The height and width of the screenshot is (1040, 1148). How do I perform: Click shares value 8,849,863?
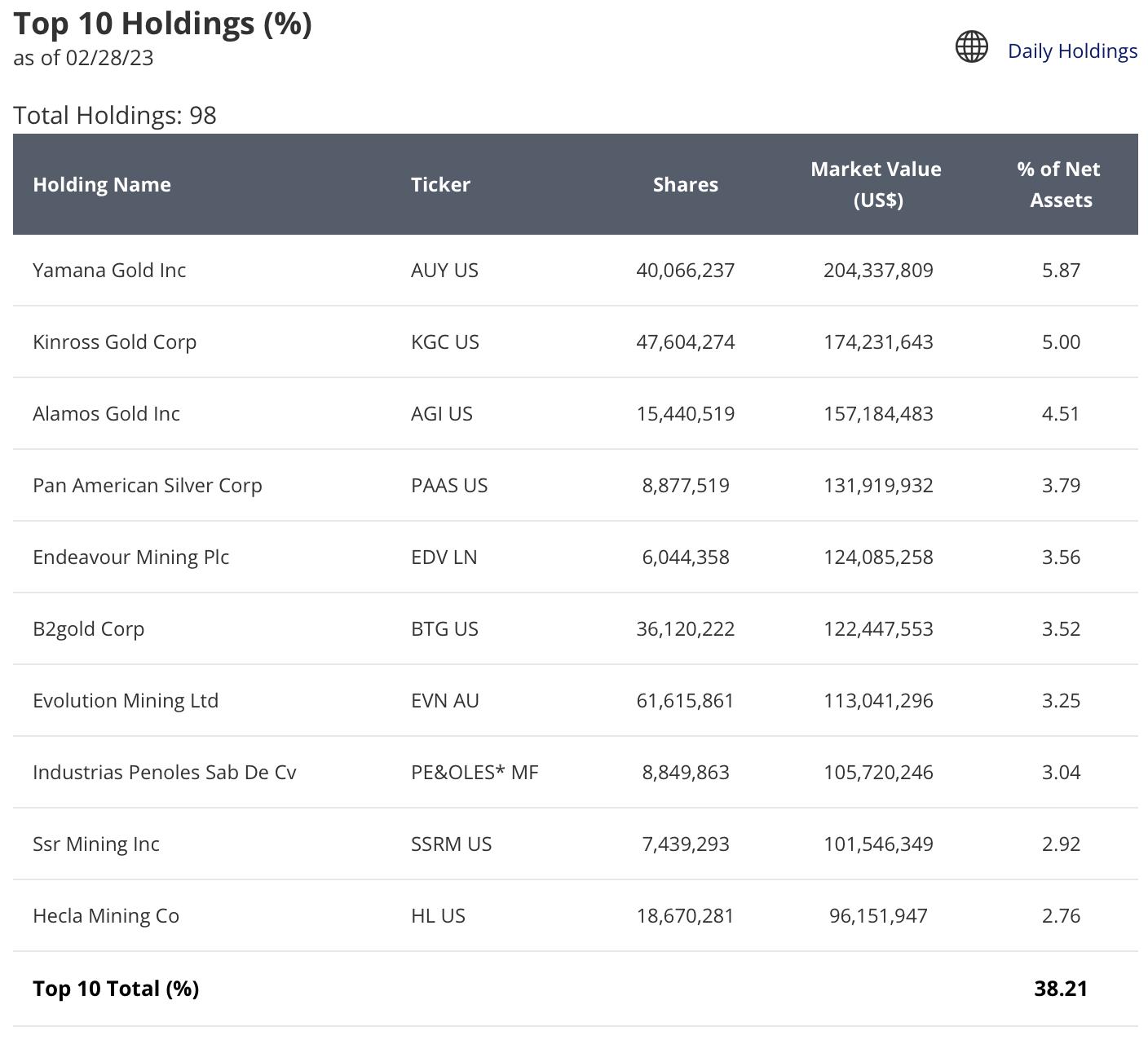(686, 772)
